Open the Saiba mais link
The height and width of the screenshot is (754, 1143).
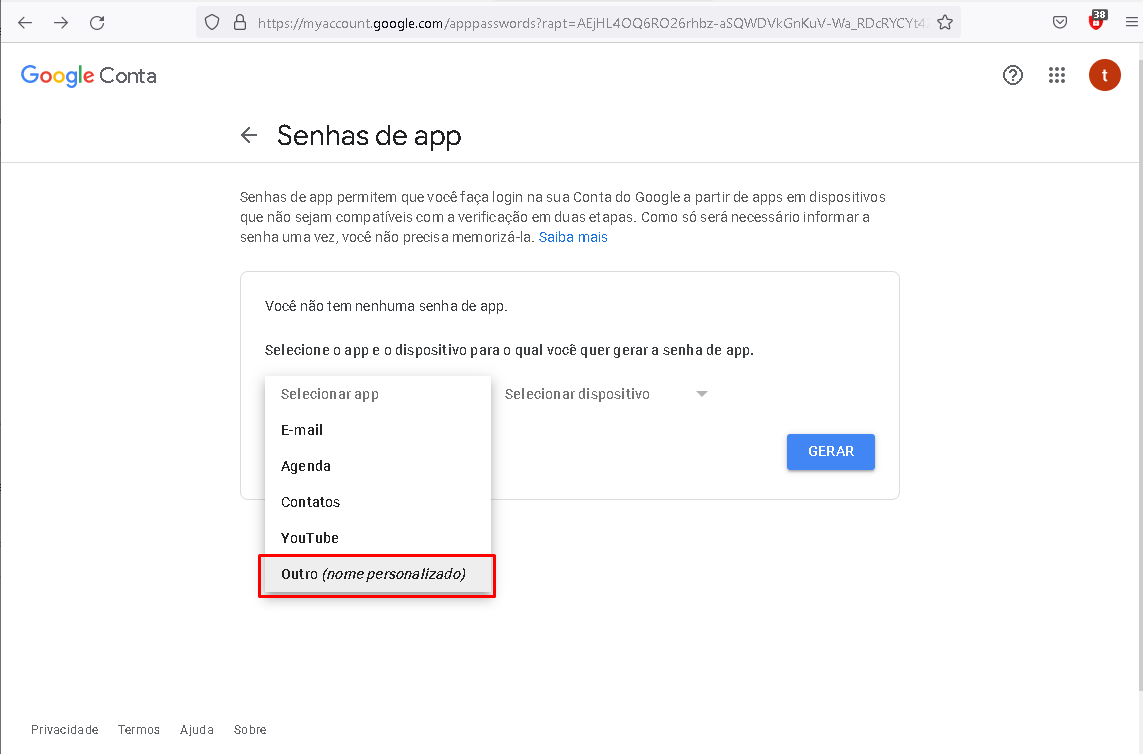[573, 237]
